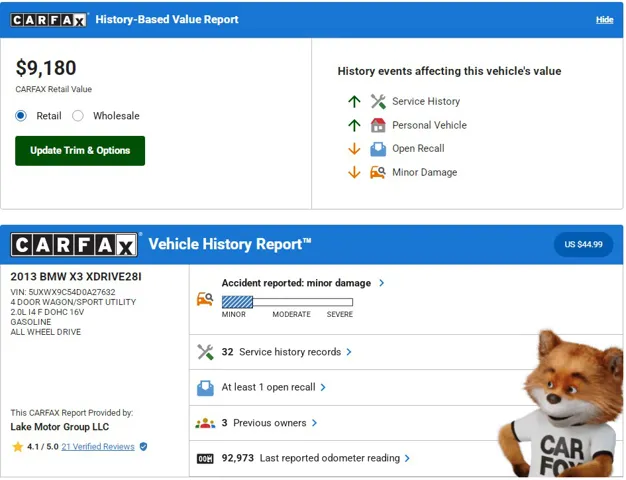The height and width of the screenshot is (480, 626).
Task: Click the Minor Damage car icon
Action: pos(378,172)
